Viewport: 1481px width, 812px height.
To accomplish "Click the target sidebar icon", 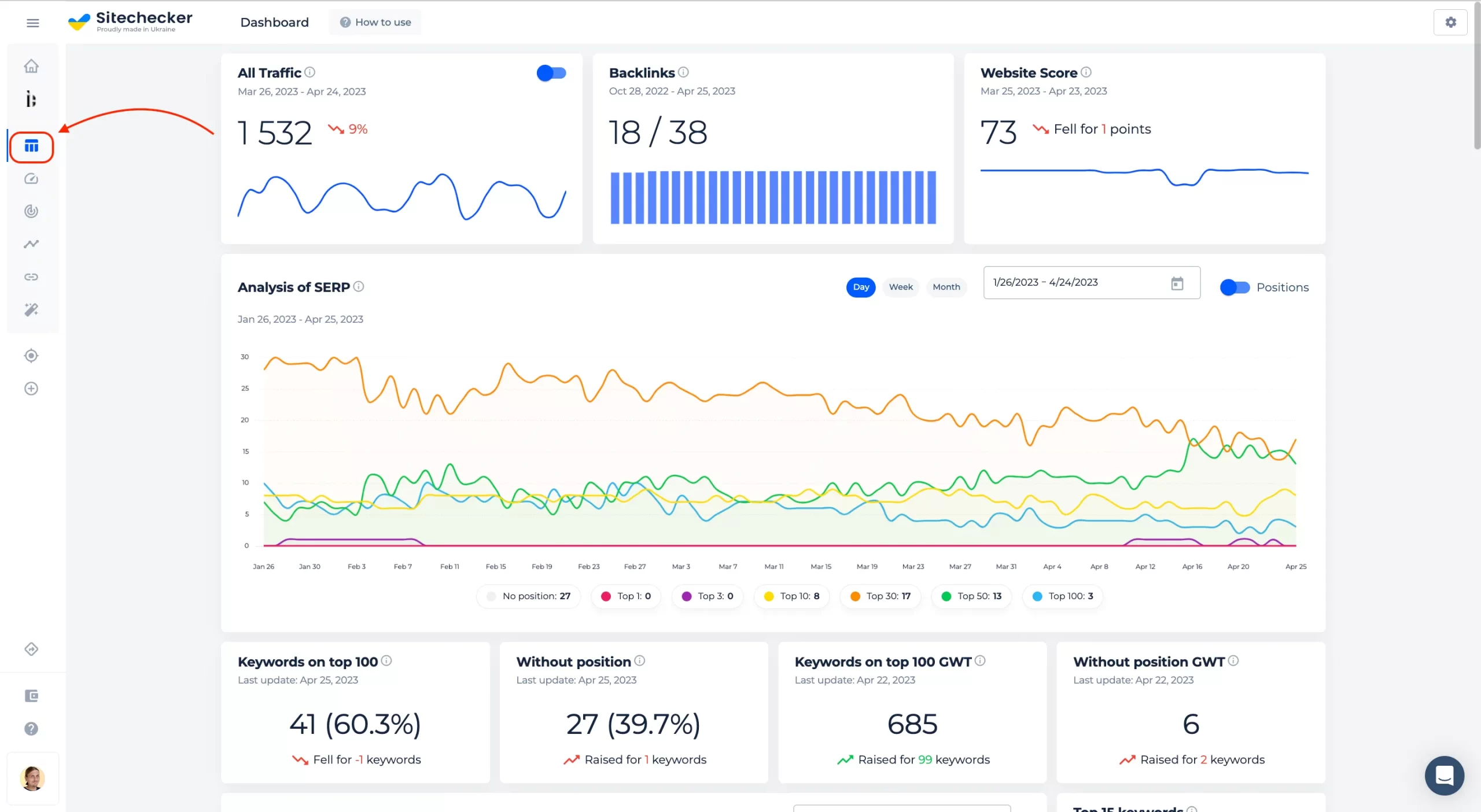I will tap(31, 356).
